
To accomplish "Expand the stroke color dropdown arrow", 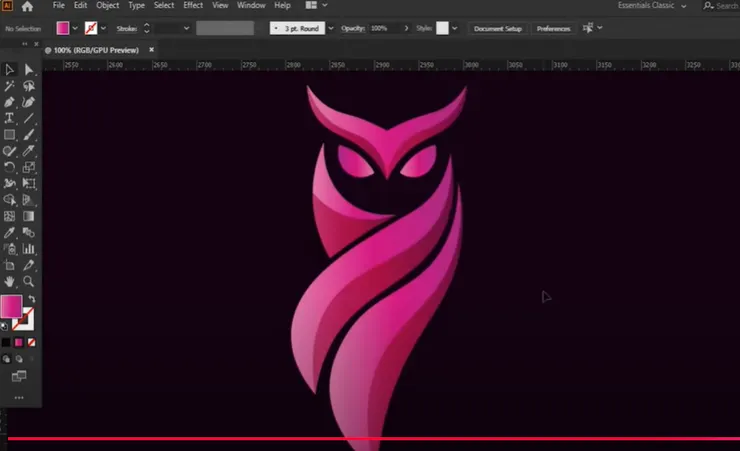I will click(x=103, y=28).
